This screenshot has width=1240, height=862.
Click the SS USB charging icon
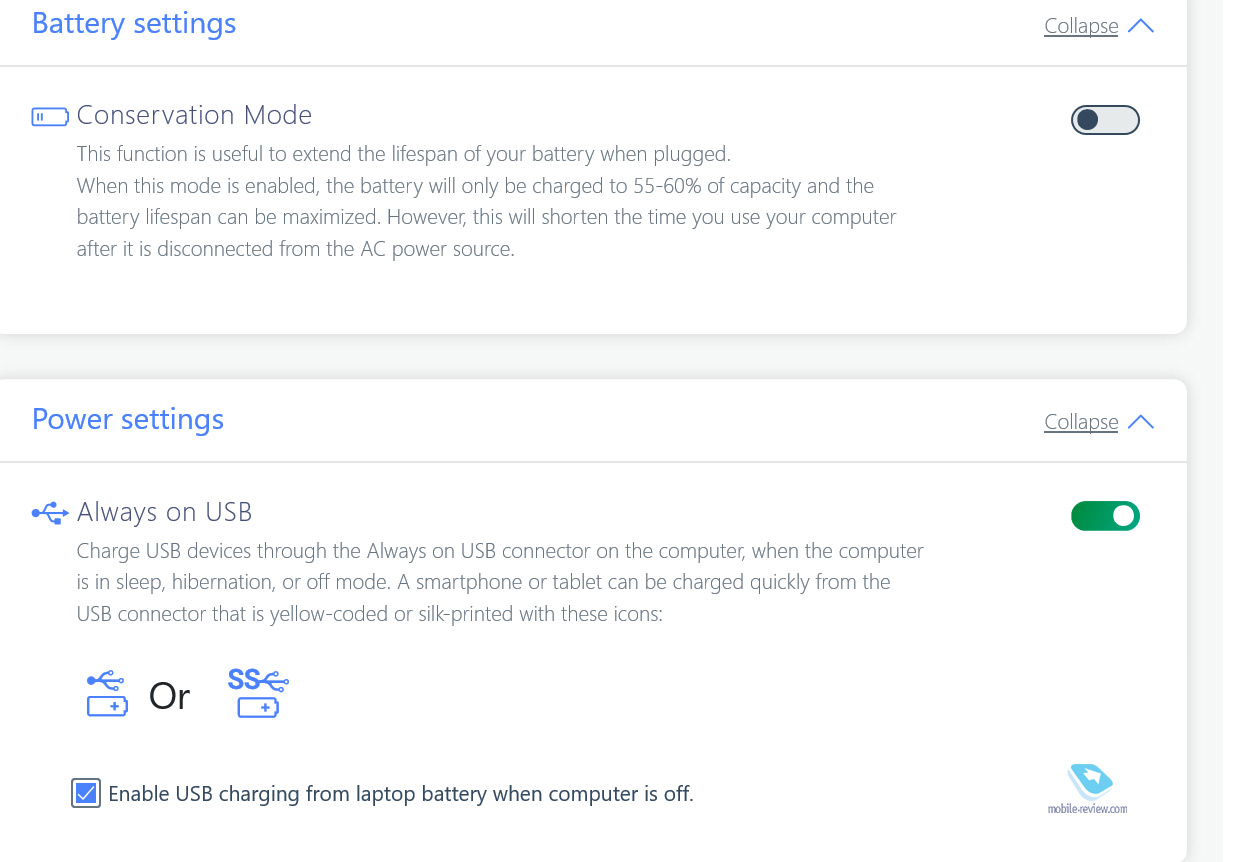[x=258, y=693]
